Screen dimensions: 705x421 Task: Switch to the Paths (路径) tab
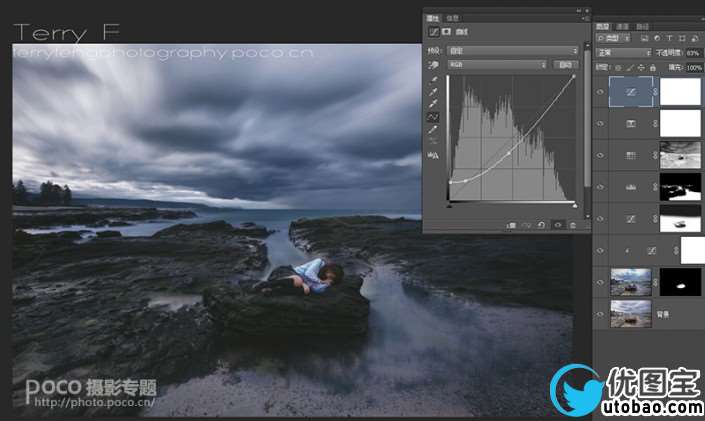click(x=642, y=27)
